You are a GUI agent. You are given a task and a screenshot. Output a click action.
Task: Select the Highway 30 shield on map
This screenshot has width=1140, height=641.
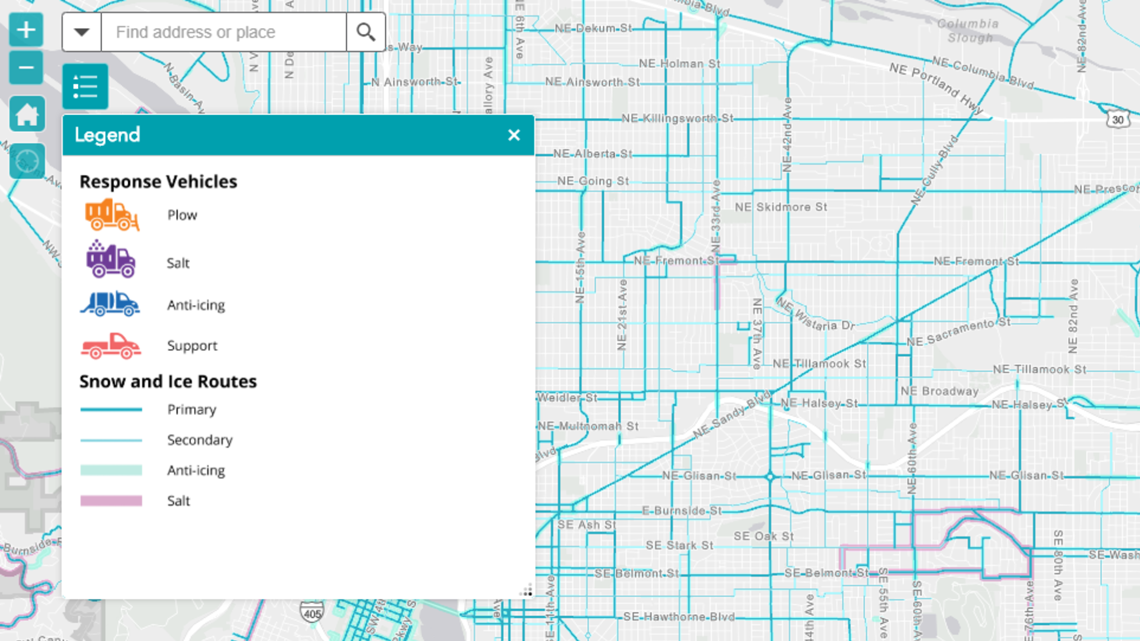tap(1118, 119)
